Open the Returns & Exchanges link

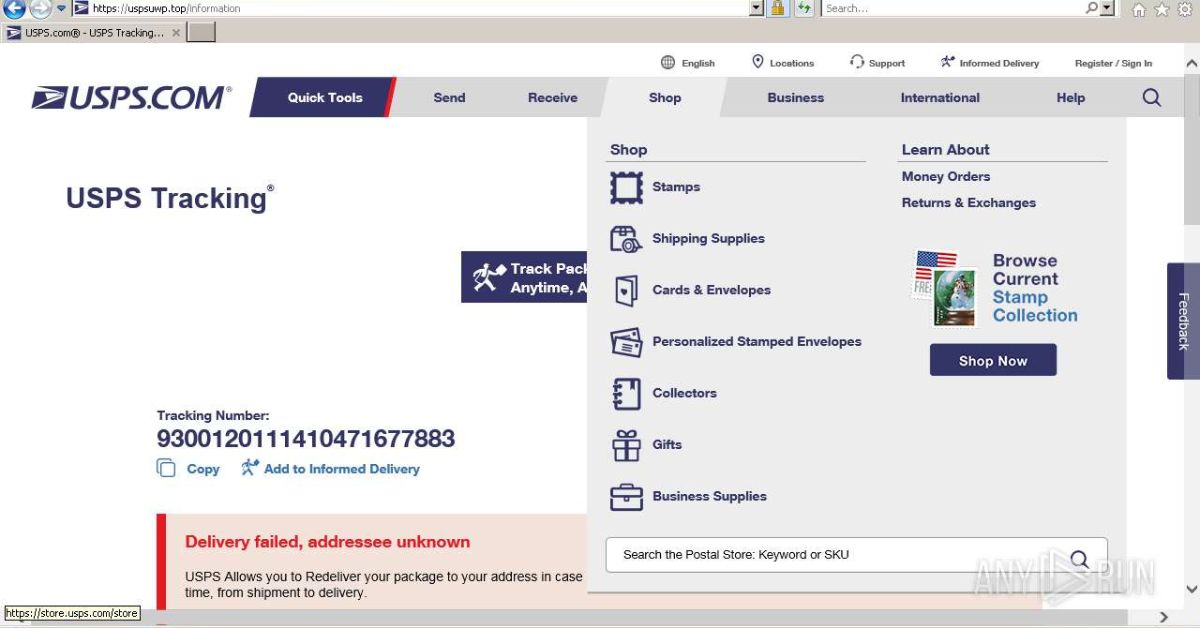(x=968, y=203)
